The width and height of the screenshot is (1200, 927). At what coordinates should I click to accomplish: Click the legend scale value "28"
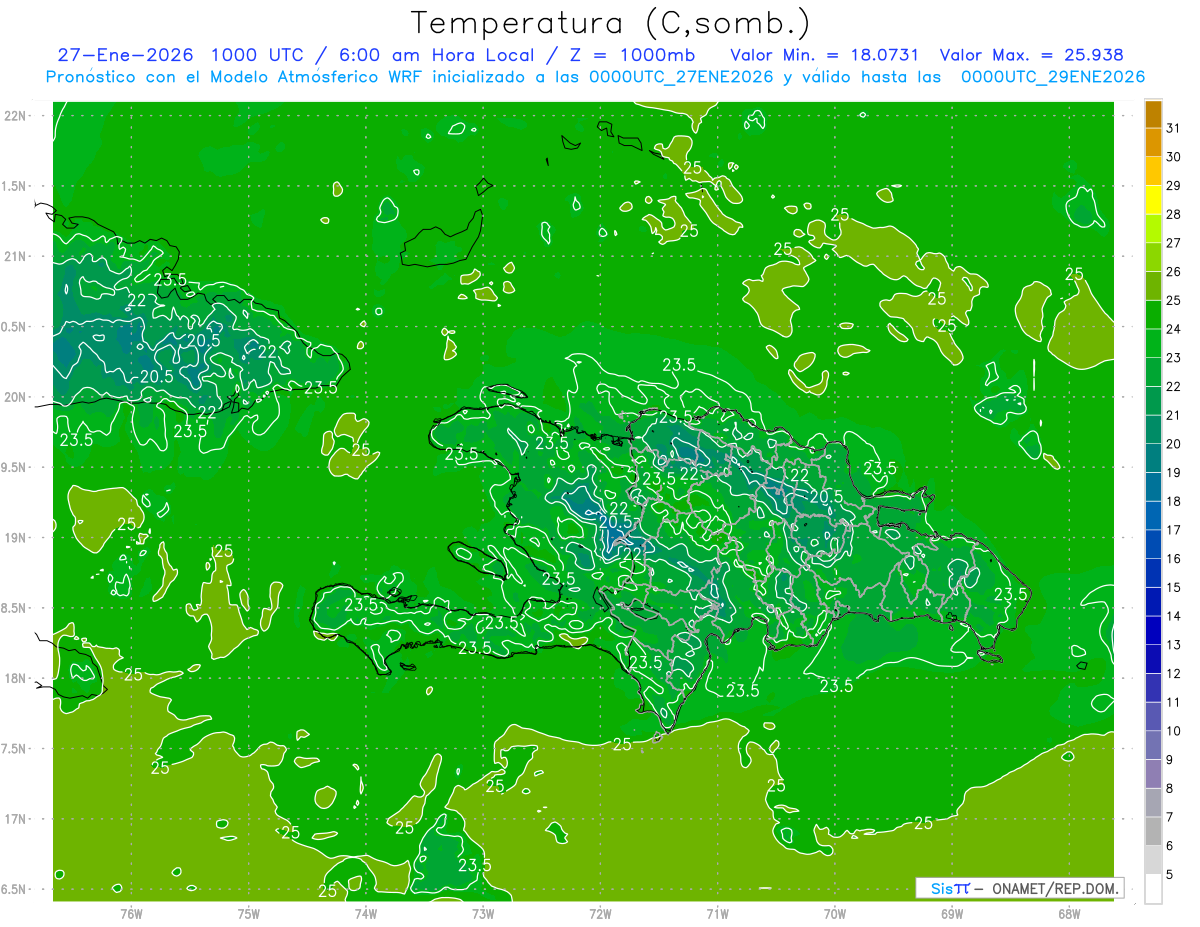[x=1173, y=213]
